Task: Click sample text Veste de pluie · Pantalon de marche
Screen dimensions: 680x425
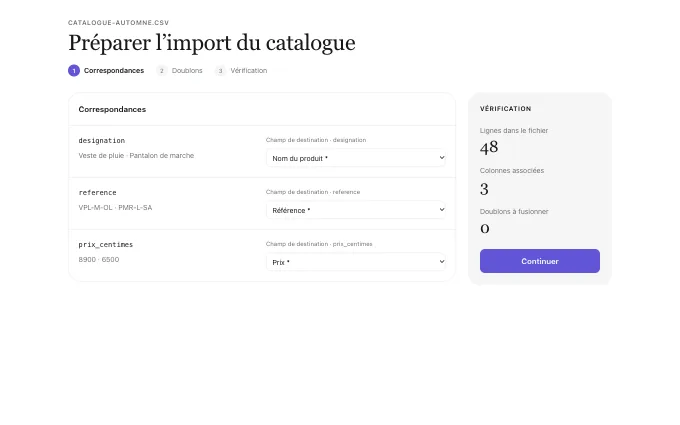Action: 136,155
